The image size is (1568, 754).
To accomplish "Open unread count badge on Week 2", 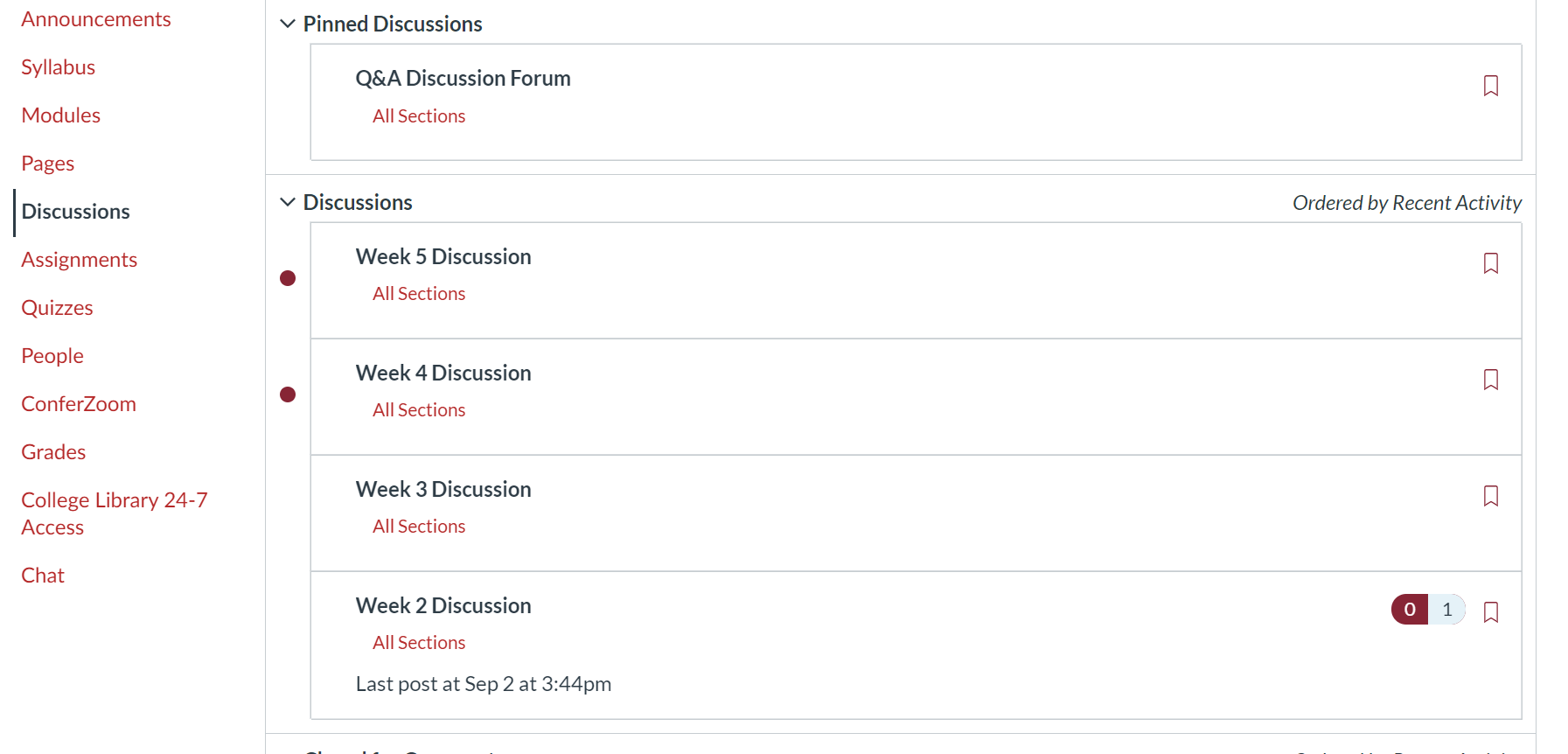I will pyautogui.click(x=1410, y=609).
